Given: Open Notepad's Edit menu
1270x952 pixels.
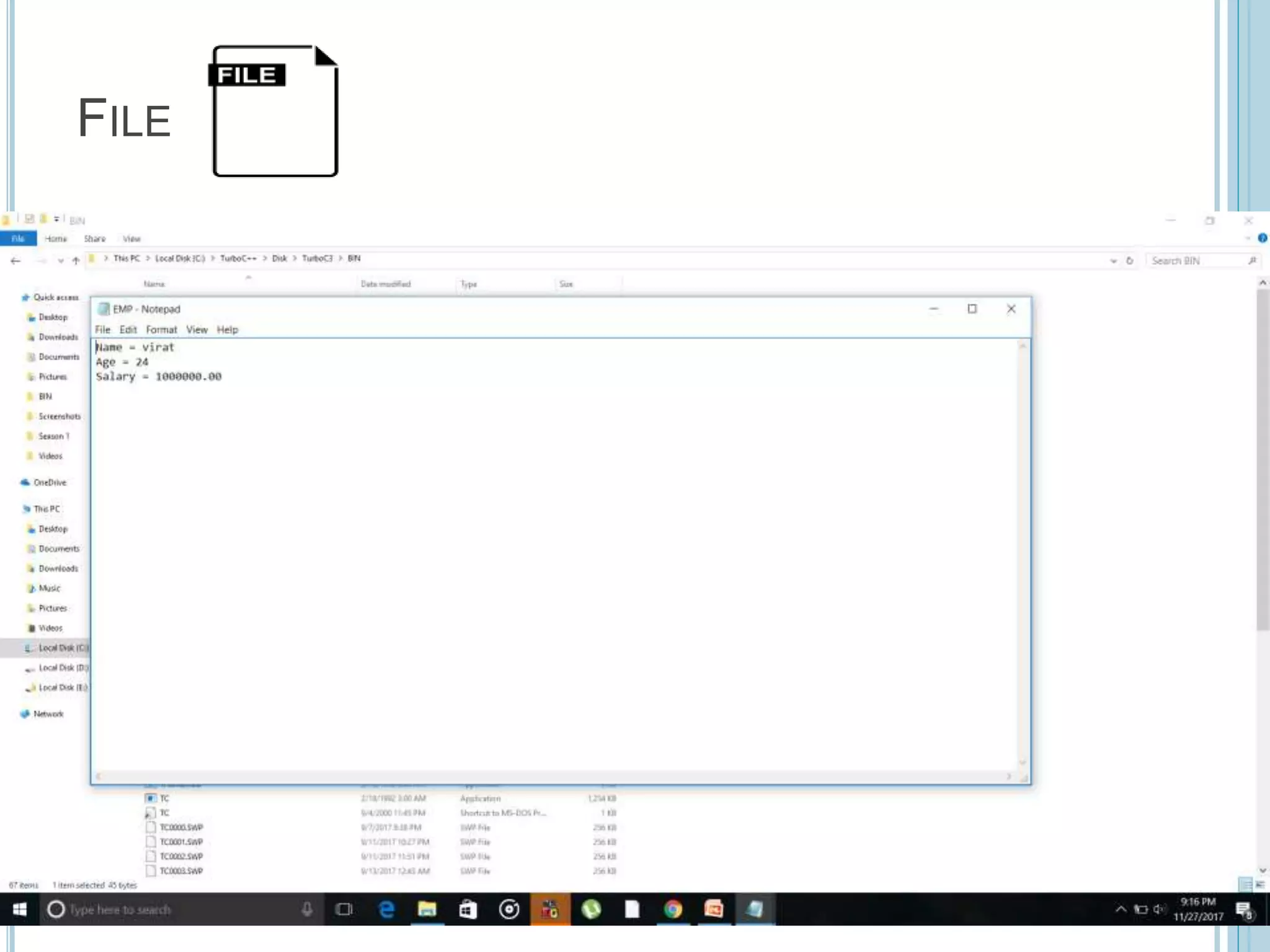Looking at the screenshot, I should pos(128,330).
